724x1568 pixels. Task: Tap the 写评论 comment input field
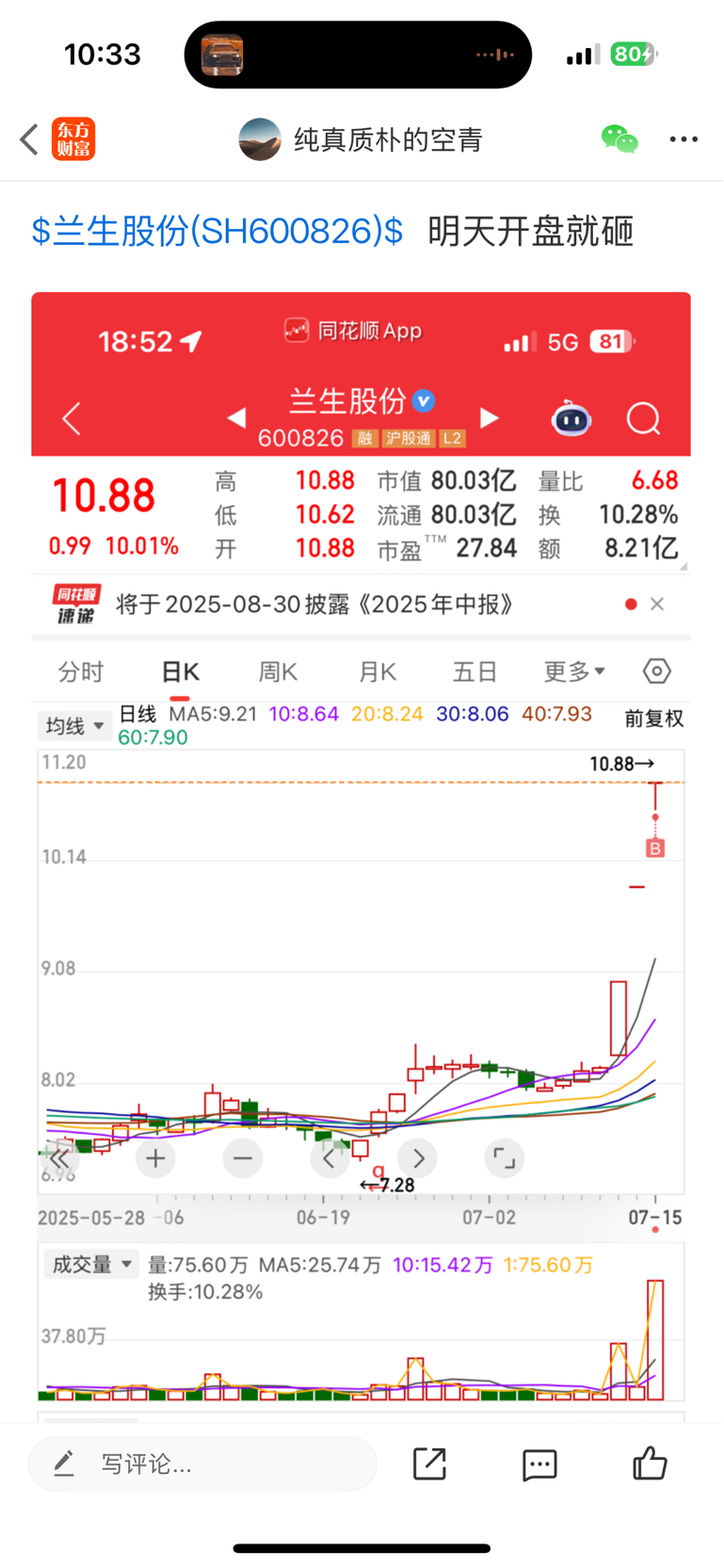[x=202, y=1463]
